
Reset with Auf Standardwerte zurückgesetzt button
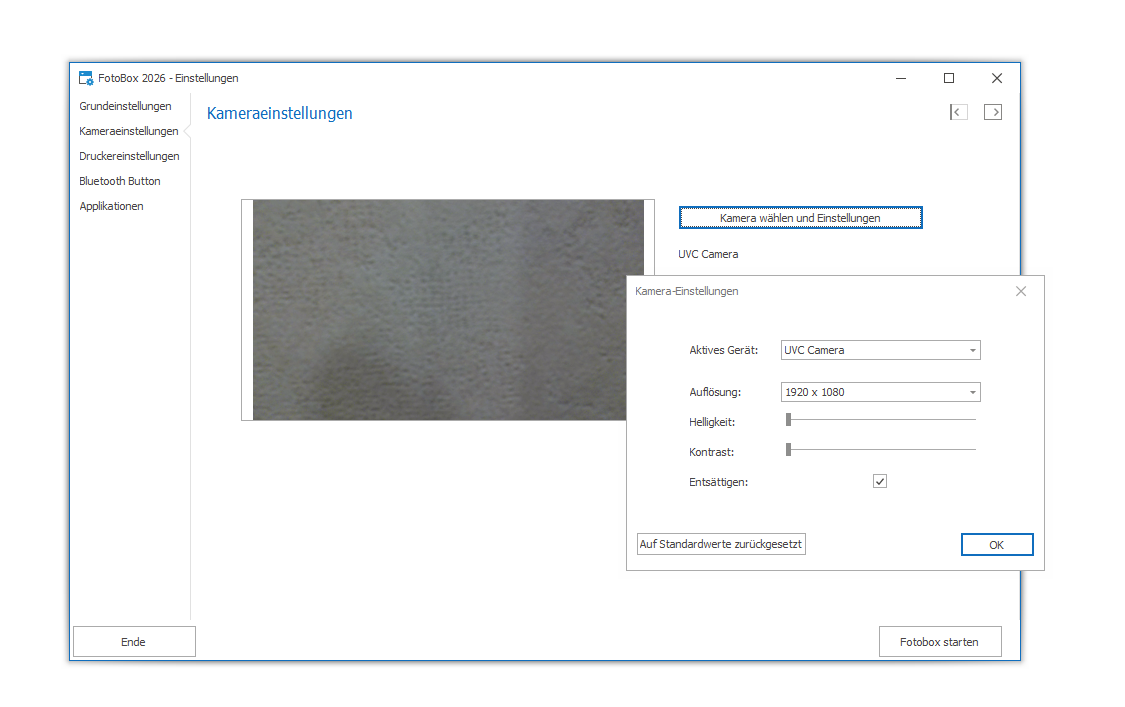[721, 544]
